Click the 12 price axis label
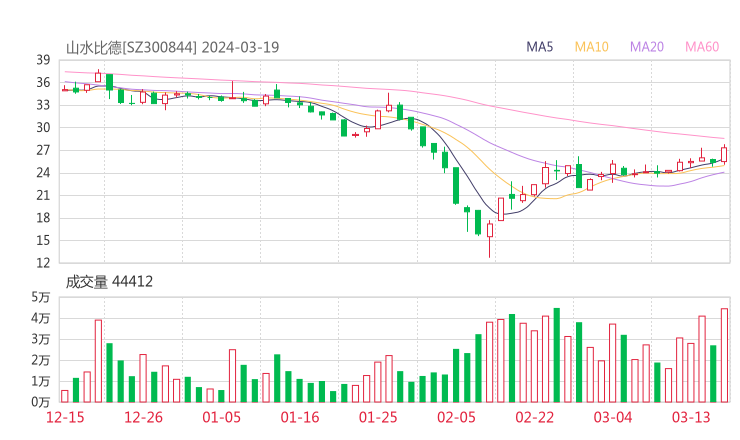Viewport: 740px width, 440px height. click(43, 263)
